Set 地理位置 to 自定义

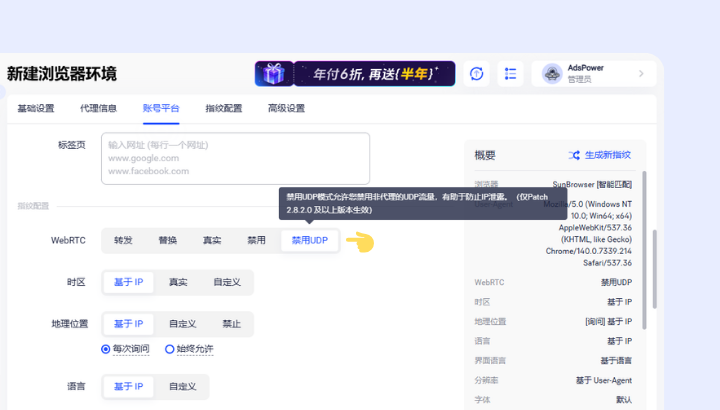(x=183, y=324)
